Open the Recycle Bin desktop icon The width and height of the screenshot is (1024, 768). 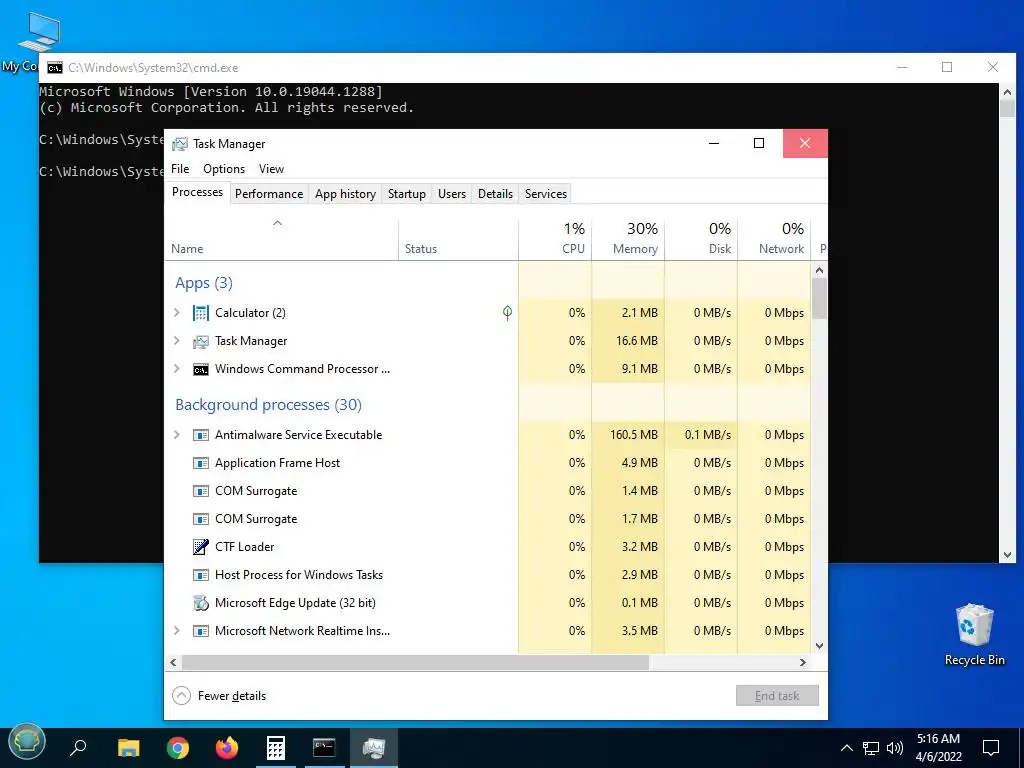coord(974,634)
